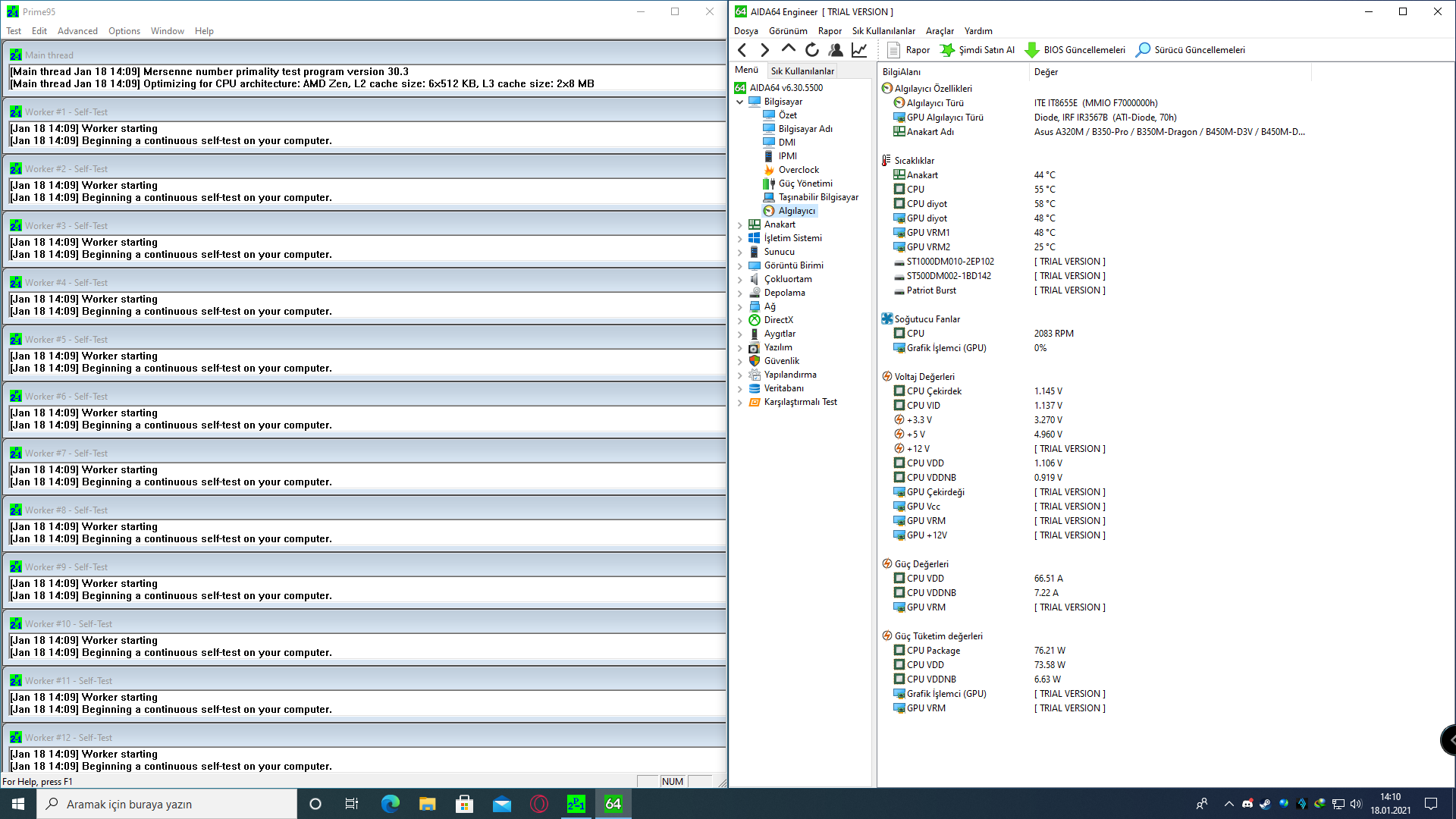Click Şimdi Satın Al buy button

977,50
